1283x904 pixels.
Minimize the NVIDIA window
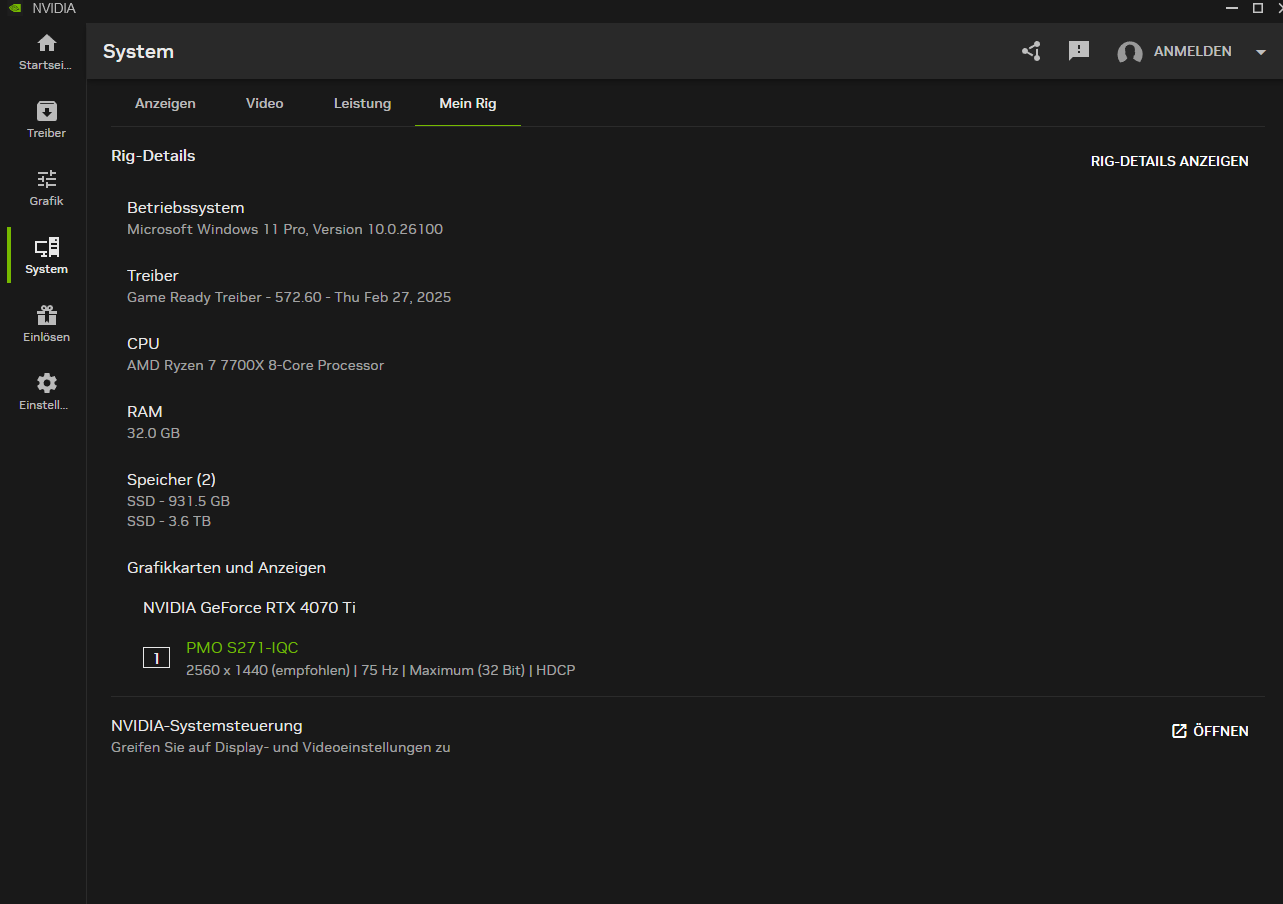coord(1233,8)
